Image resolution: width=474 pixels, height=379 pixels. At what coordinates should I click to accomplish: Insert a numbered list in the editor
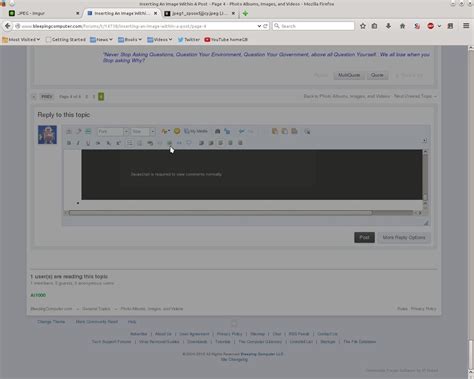(x=140, y=143)
